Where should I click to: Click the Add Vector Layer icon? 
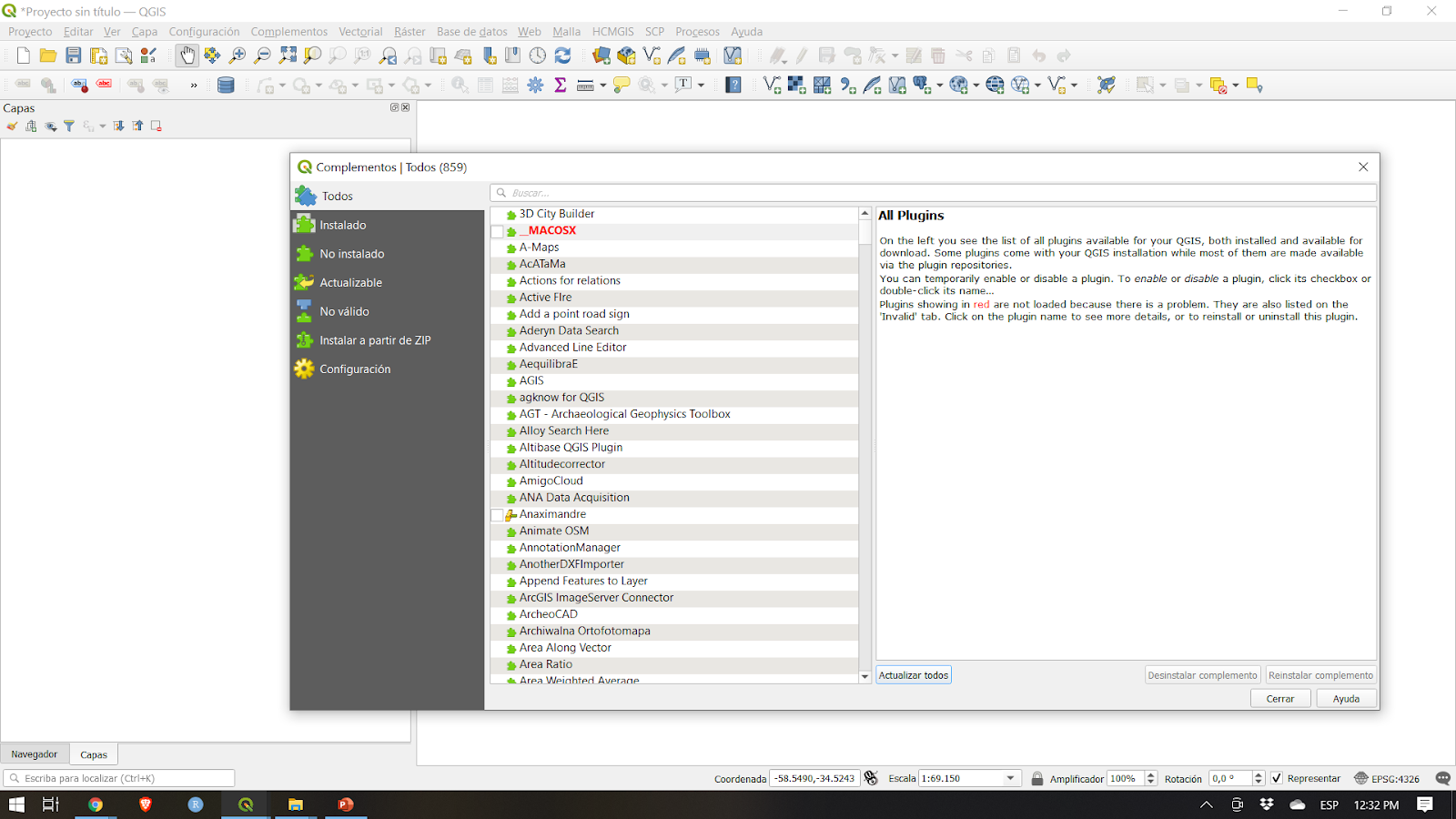click(772, 85)
